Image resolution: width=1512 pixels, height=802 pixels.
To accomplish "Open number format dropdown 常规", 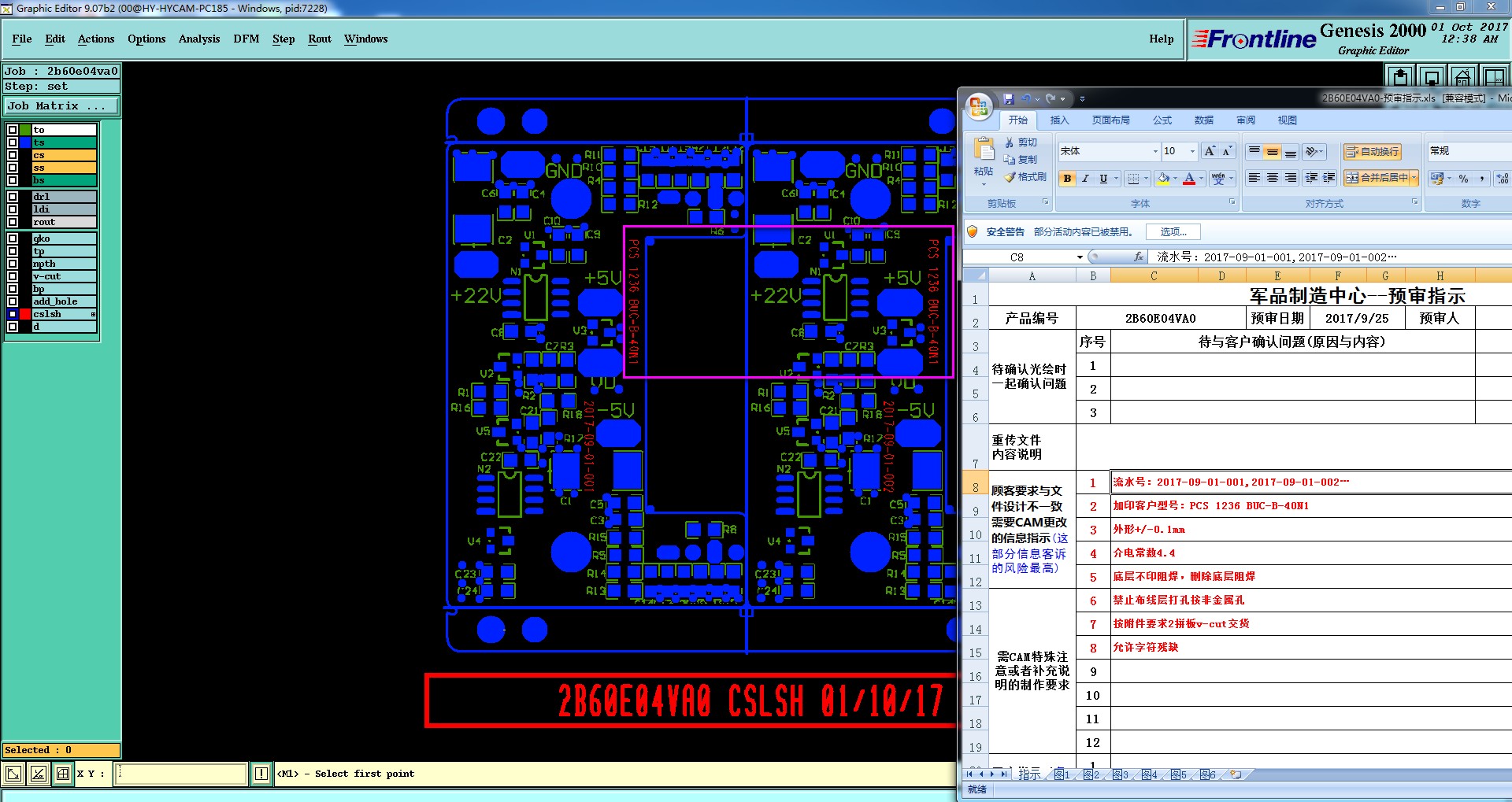I will (x=1469, y=151).
